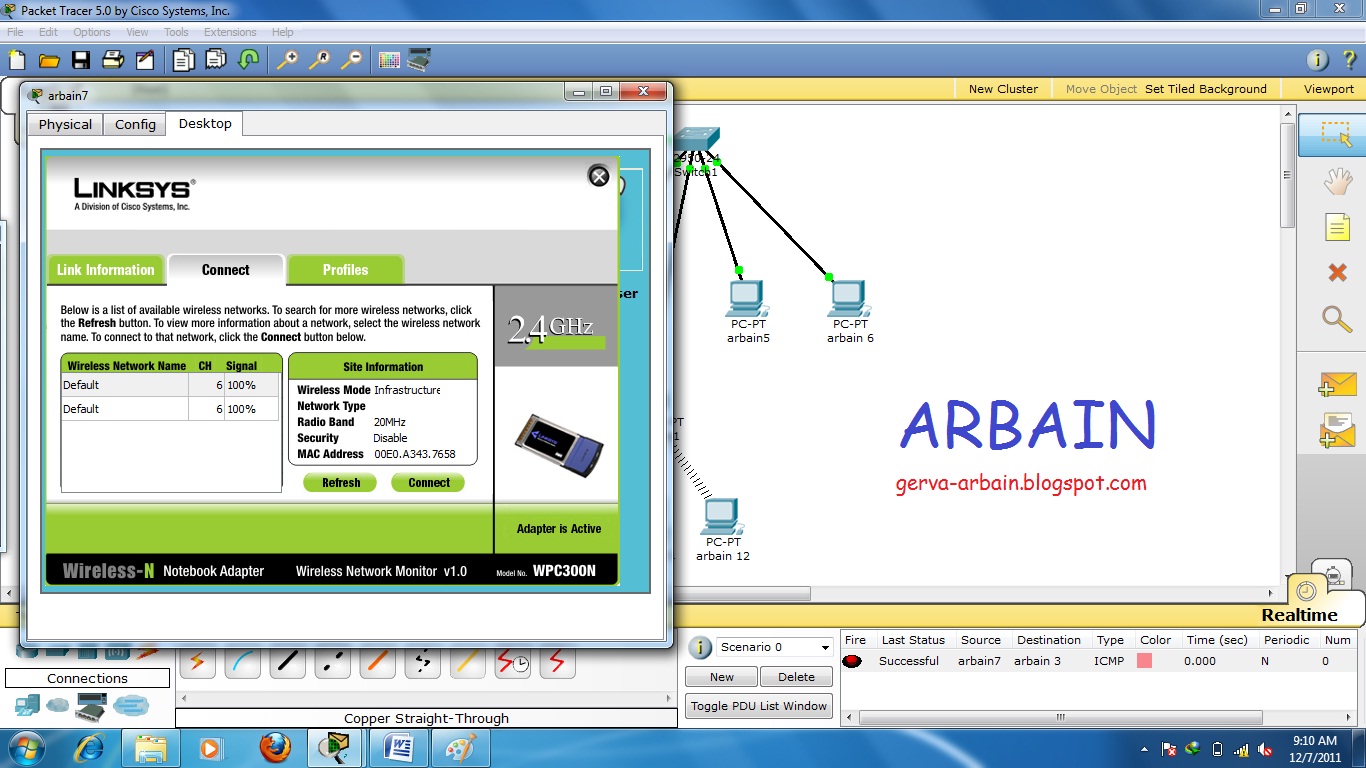The height and width of the screenshot is (768, 1366).
Task: Pick the orange fiber cable icon
Action: click(378, 661)
